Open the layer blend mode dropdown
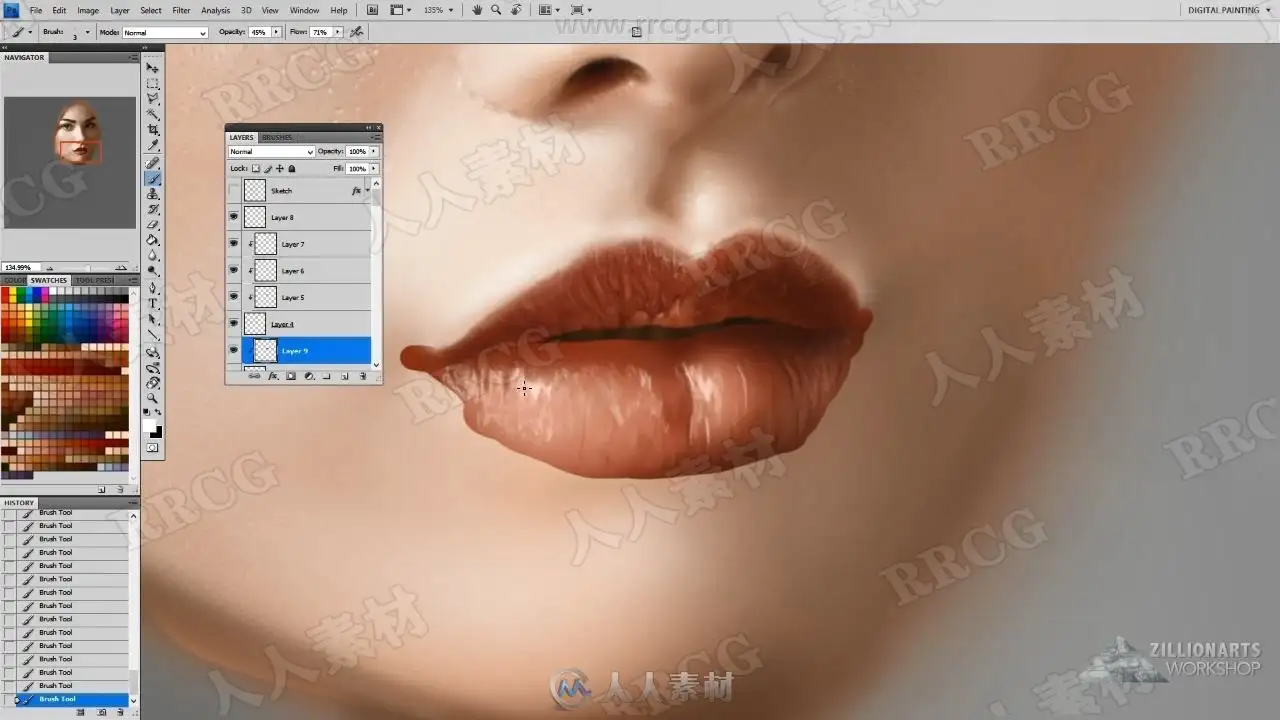 [x=272, y=152]
